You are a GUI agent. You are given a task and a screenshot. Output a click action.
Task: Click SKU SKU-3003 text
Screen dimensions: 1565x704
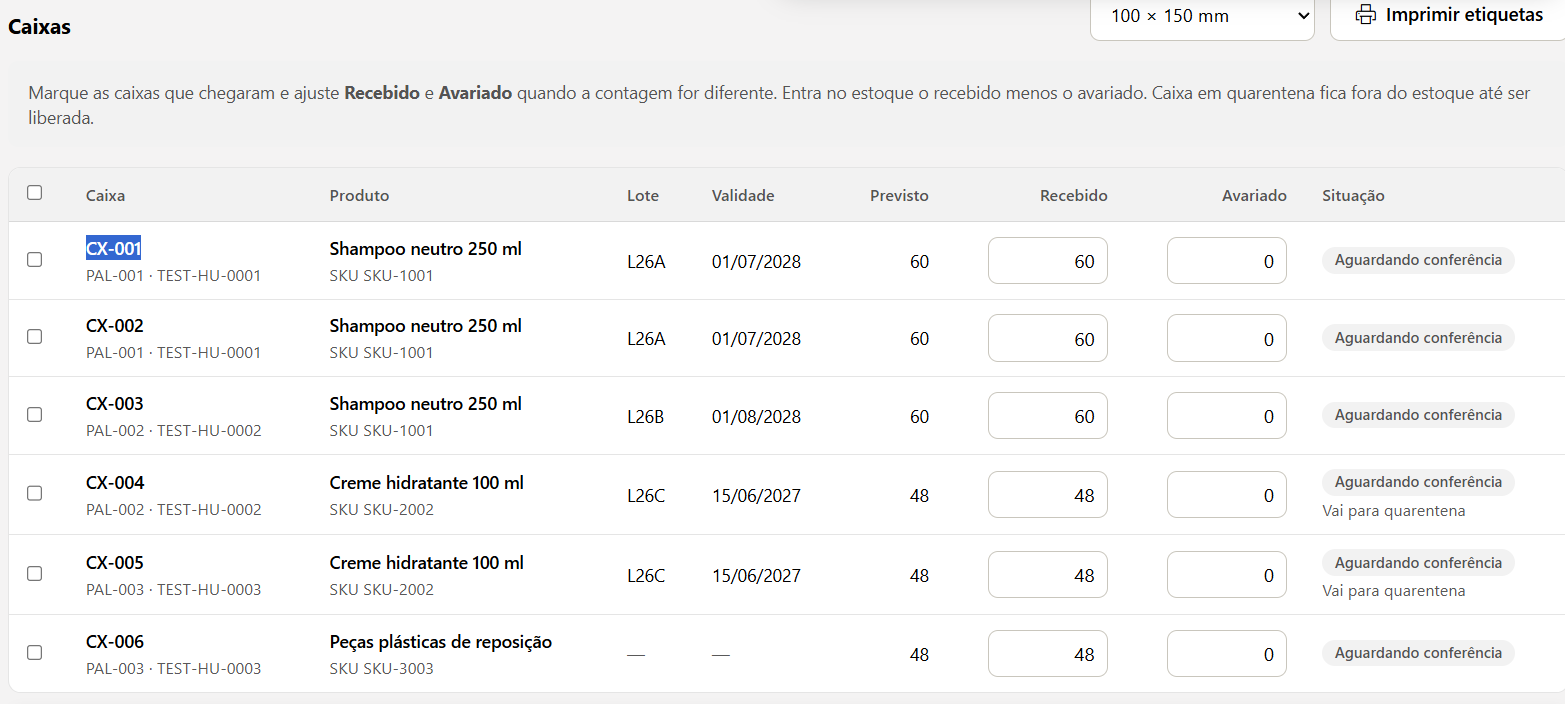click(x=382, y=669)
